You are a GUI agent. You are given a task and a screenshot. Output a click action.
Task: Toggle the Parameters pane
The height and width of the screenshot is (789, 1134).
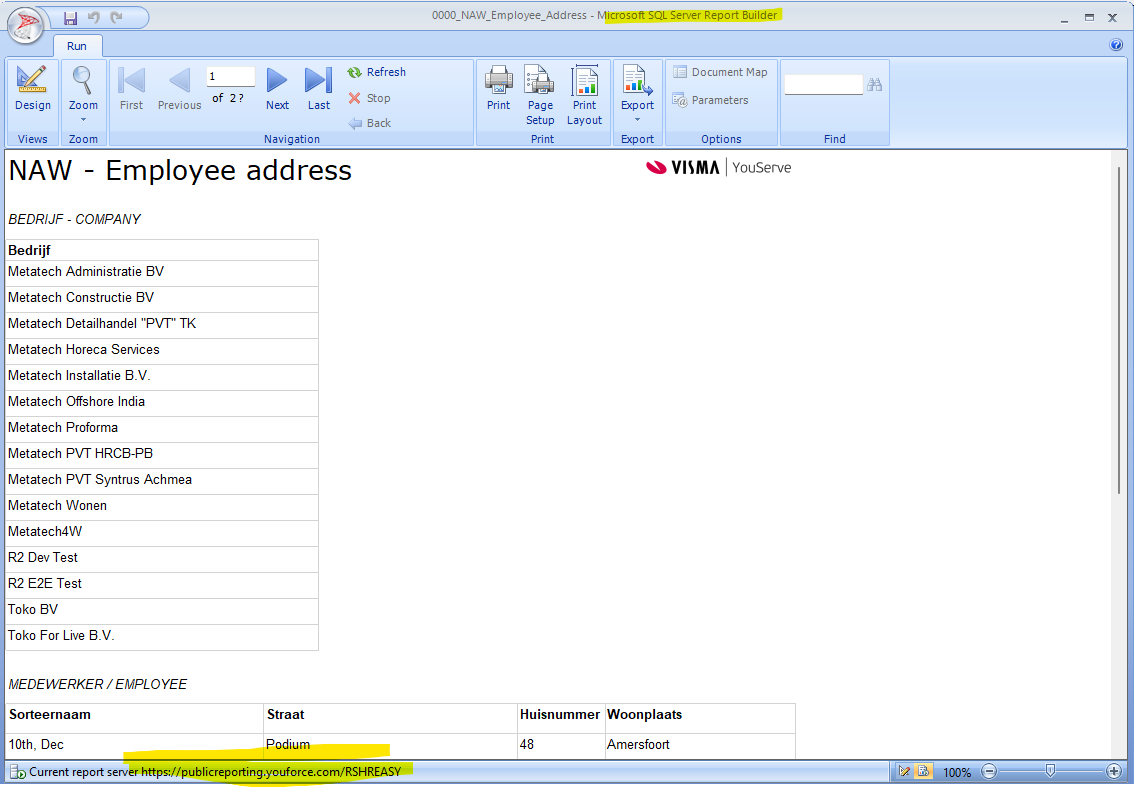tap(710, 100)
